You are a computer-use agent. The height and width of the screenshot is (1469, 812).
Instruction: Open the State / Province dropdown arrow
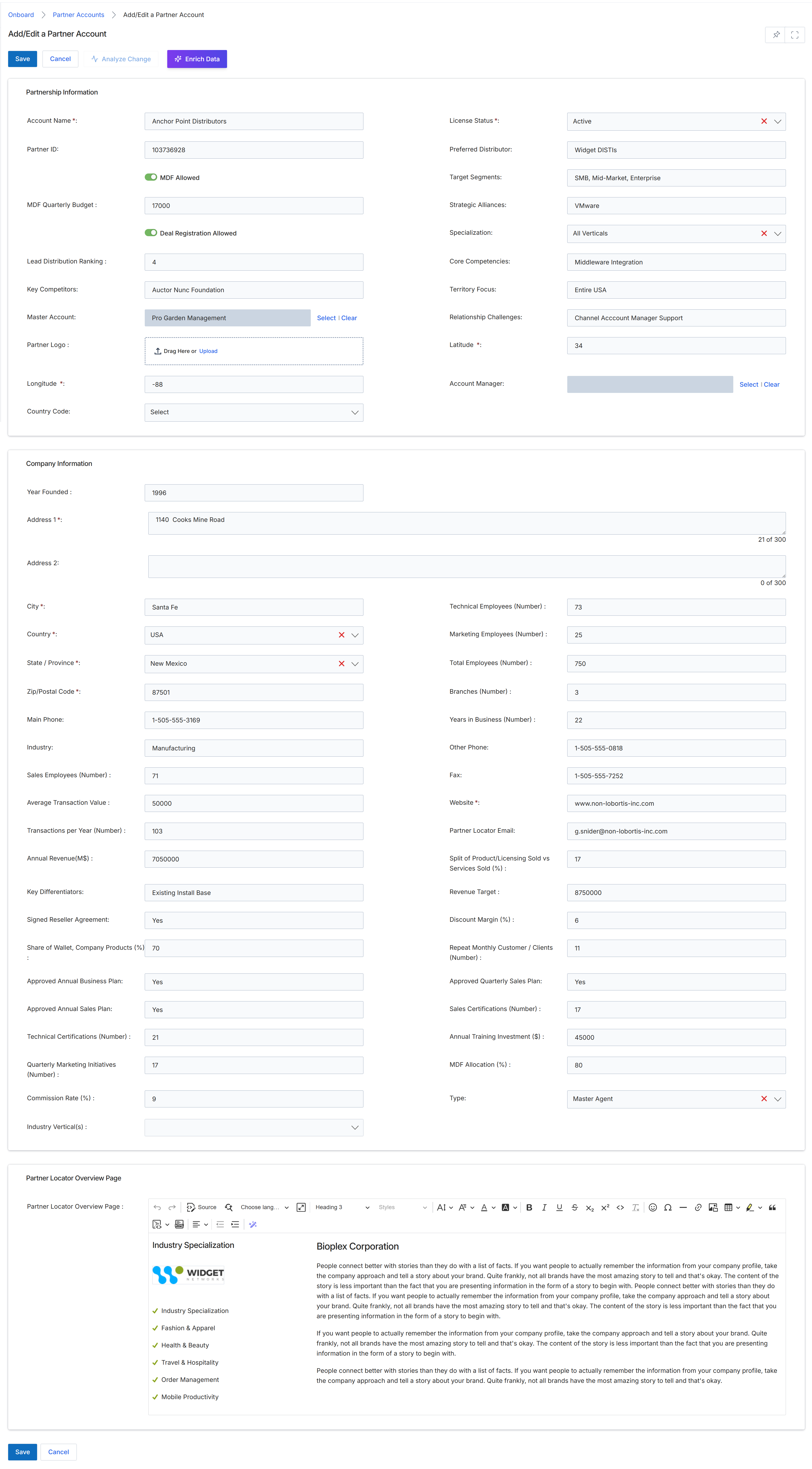[355, 664]
